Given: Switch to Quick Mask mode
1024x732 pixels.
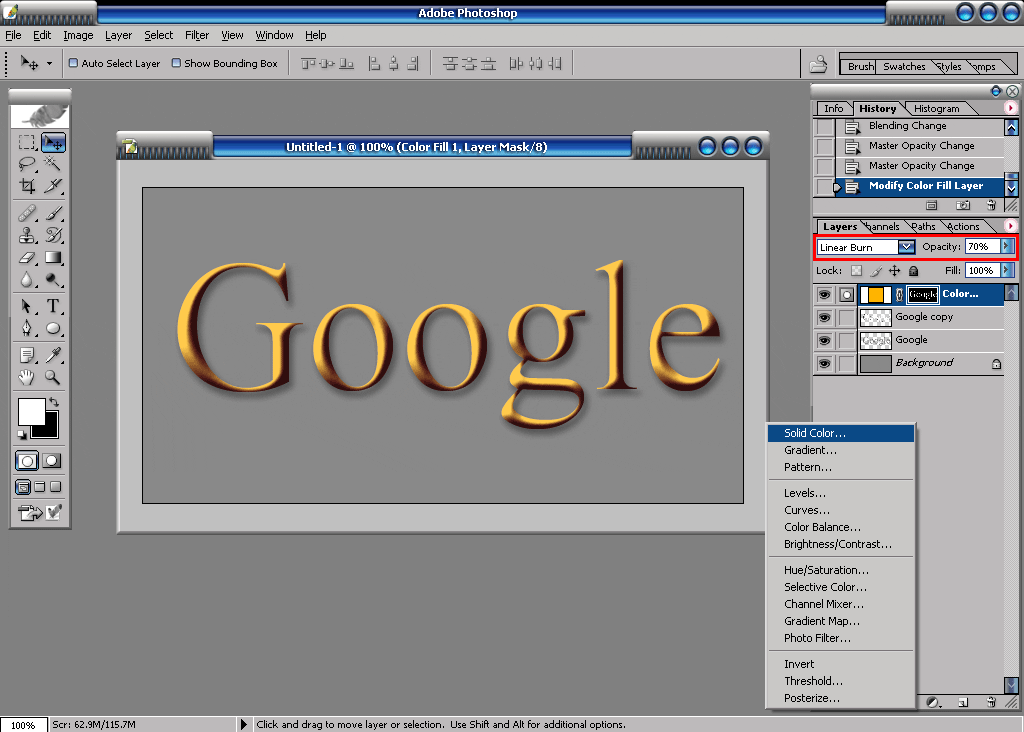Looking at the screenshot, I should [x=52, y=461].
